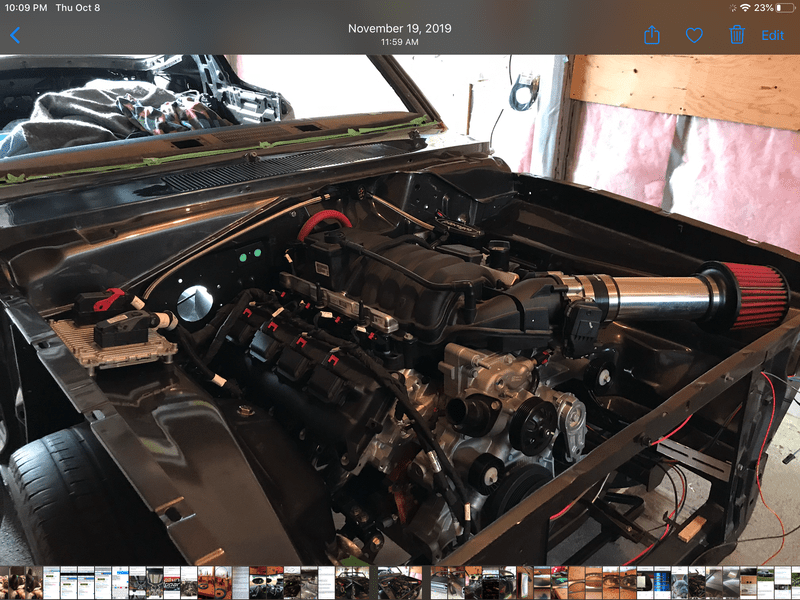The height and width of the screenshot is (600, 800).
Task: Delete the photo using the trash icon
Action: [x=737, y=35]
